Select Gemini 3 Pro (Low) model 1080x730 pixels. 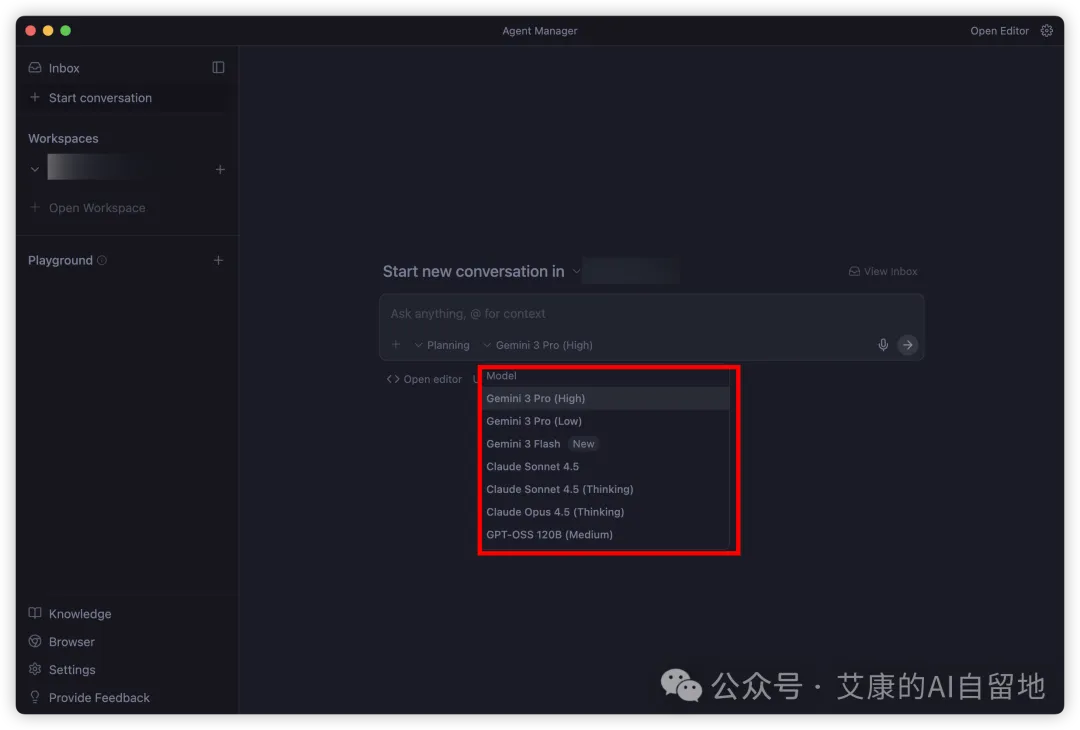pyautogui.click(x=605, y=421)
